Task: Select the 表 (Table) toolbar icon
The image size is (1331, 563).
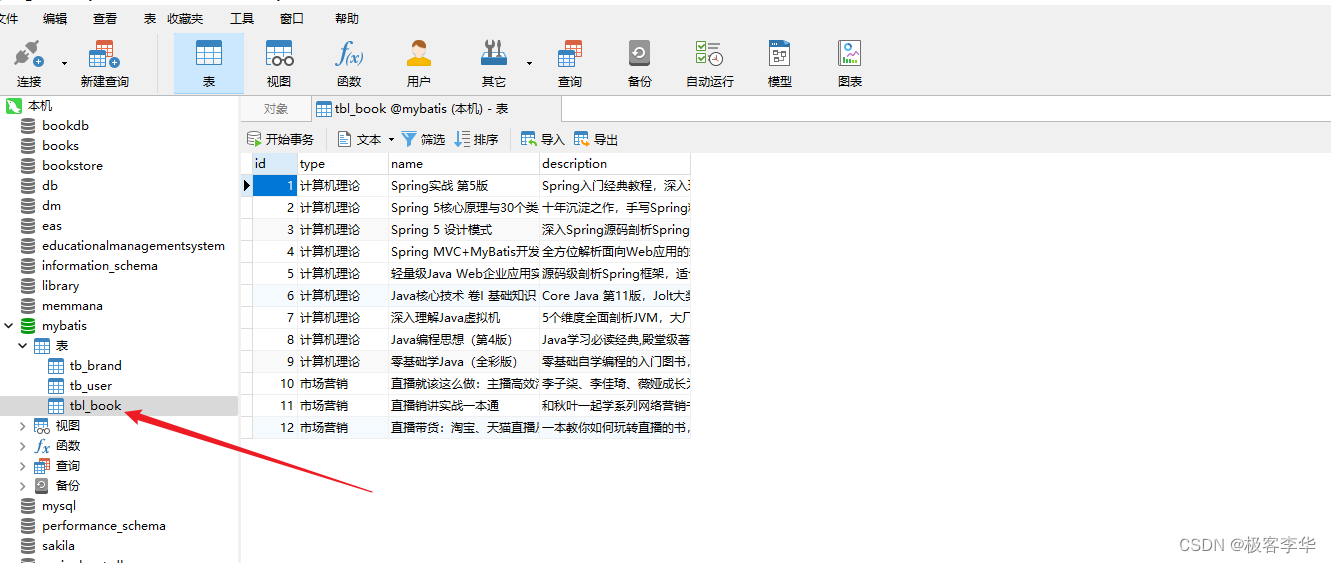Action: (209, 64)
